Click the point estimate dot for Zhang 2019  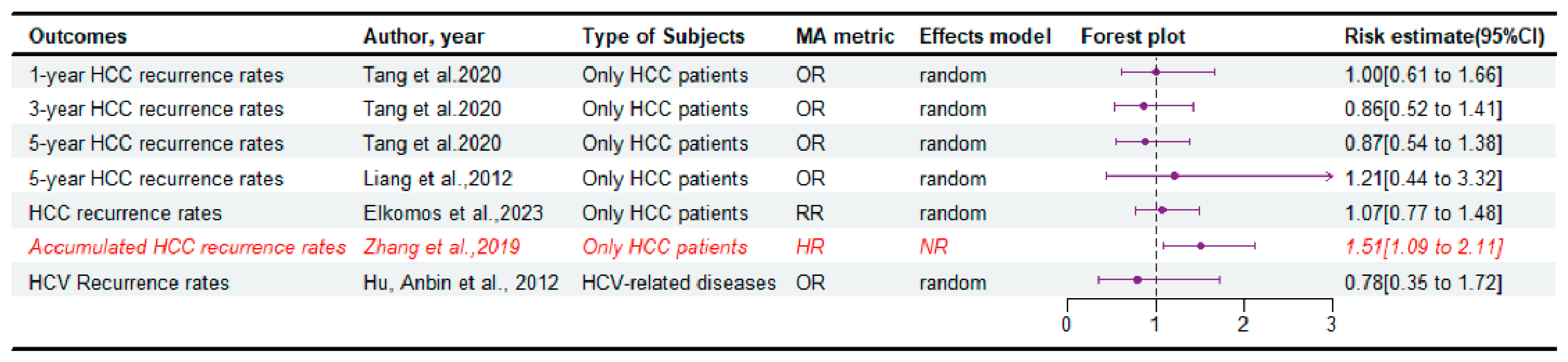1200,246
